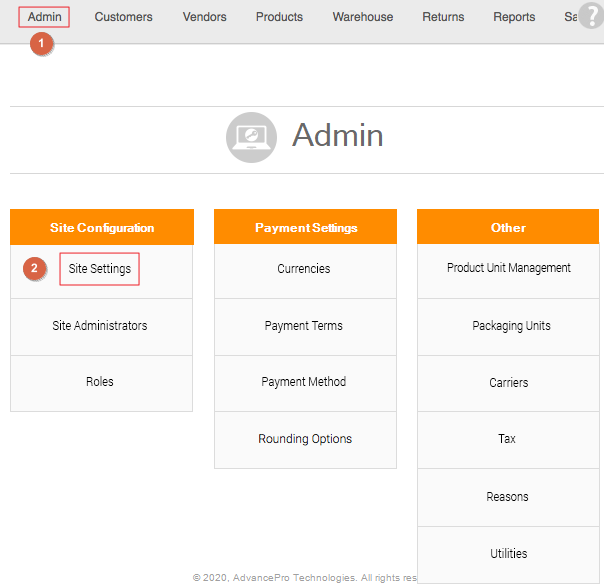This screenshot has width=604, height=588.
Task: Click the help question mark icon
Action: coord(591,16)
